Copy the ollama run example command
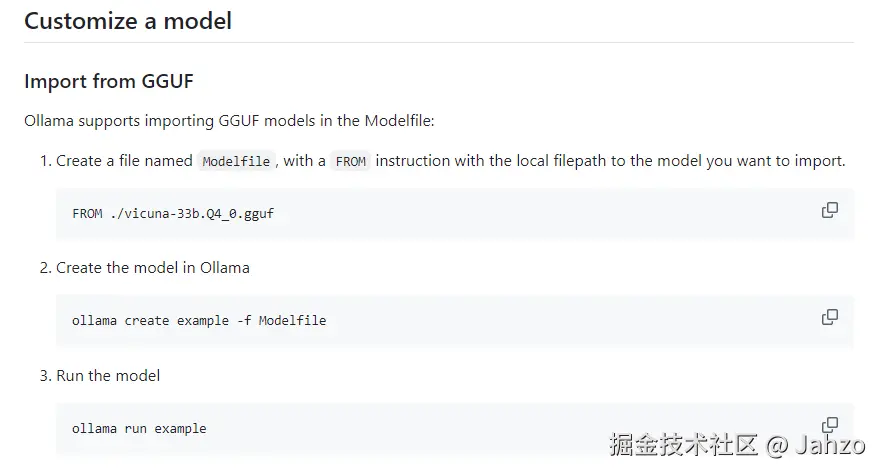The width and height of the screenshot is (881, 474). point(829,424)
